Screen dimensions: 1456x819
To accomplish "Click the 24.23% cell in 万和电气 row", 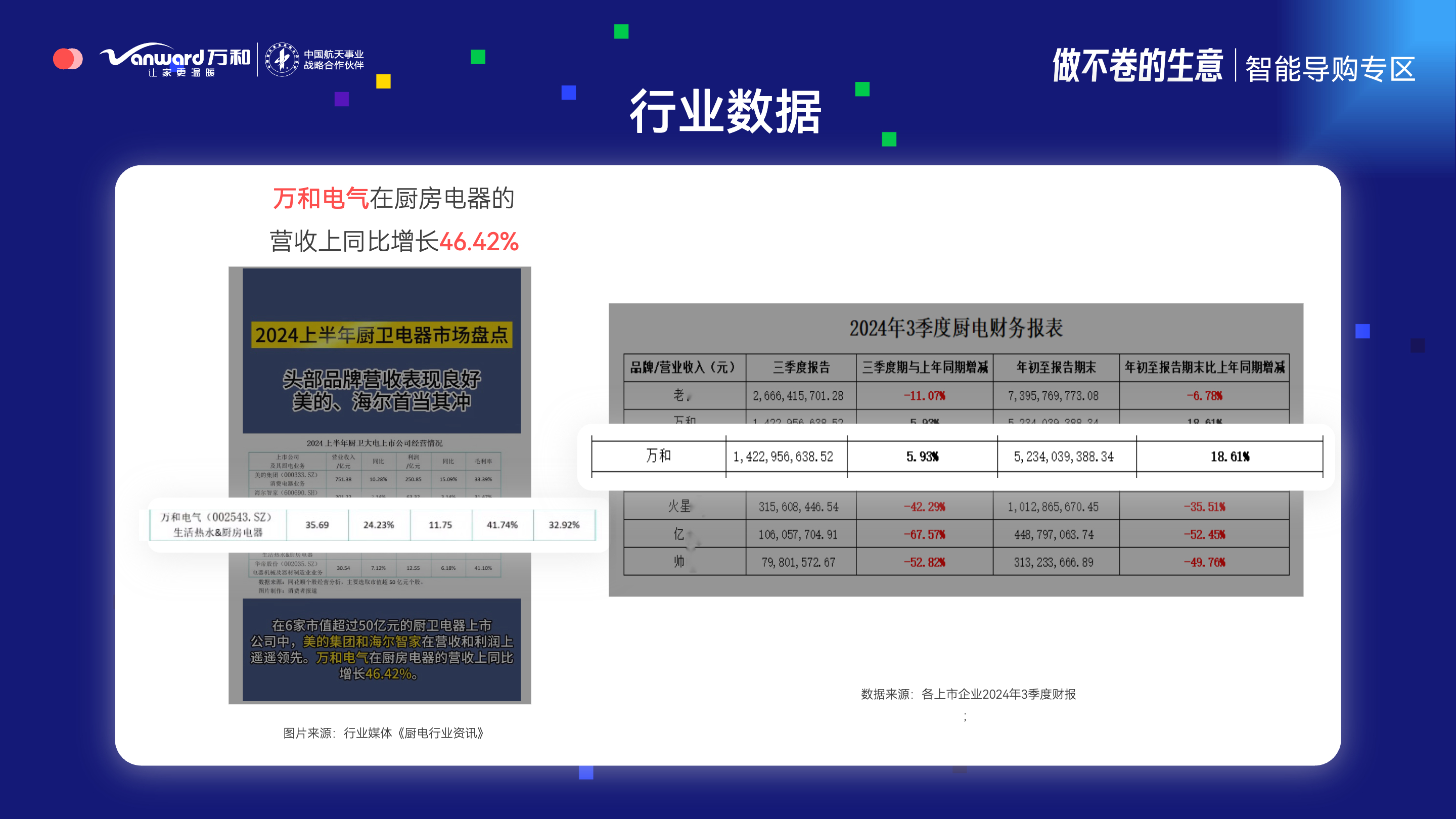I will coord(379,525).
